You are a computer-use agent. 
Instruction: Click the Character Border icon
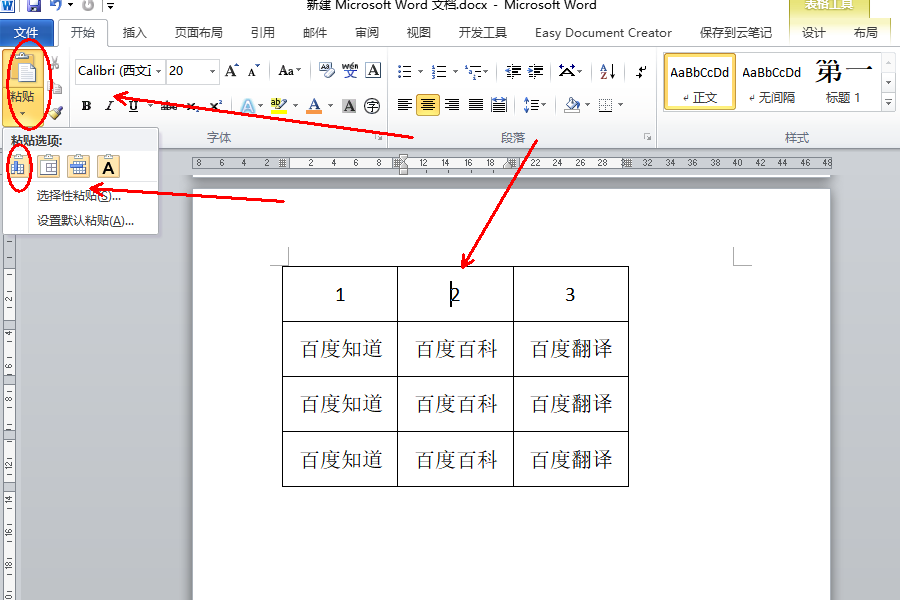(x=373, y=71)
